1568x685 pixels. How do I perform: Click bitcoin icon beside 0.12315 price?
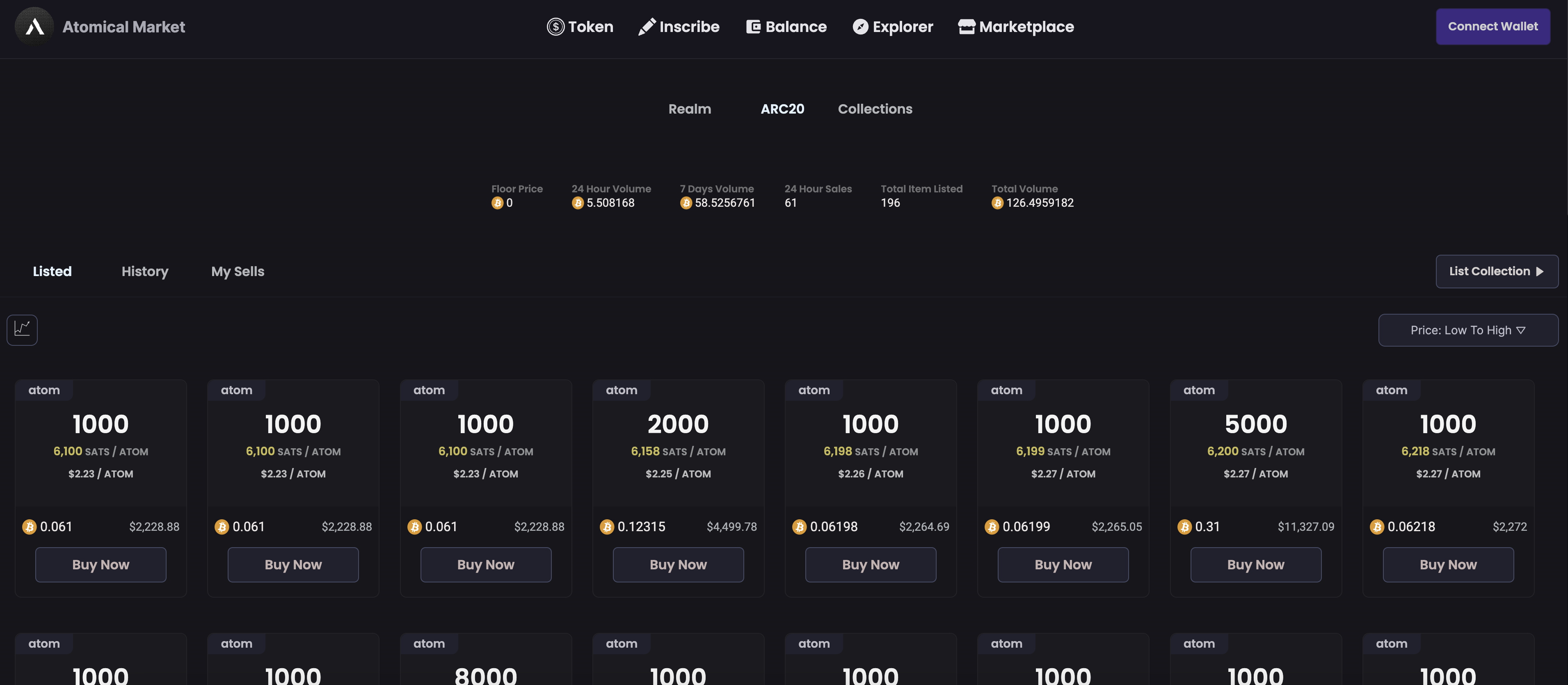point(607,527)
